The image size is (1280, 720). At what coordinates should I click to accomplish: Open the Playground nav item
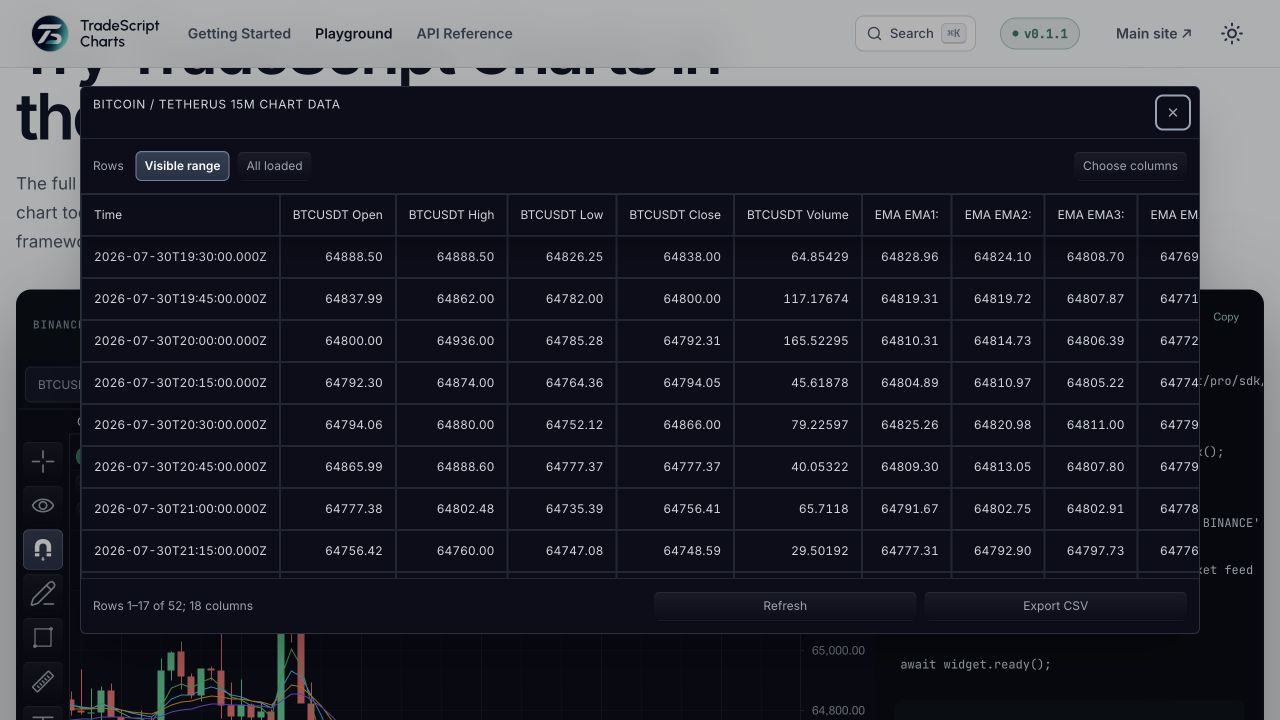tap(353, 33)
